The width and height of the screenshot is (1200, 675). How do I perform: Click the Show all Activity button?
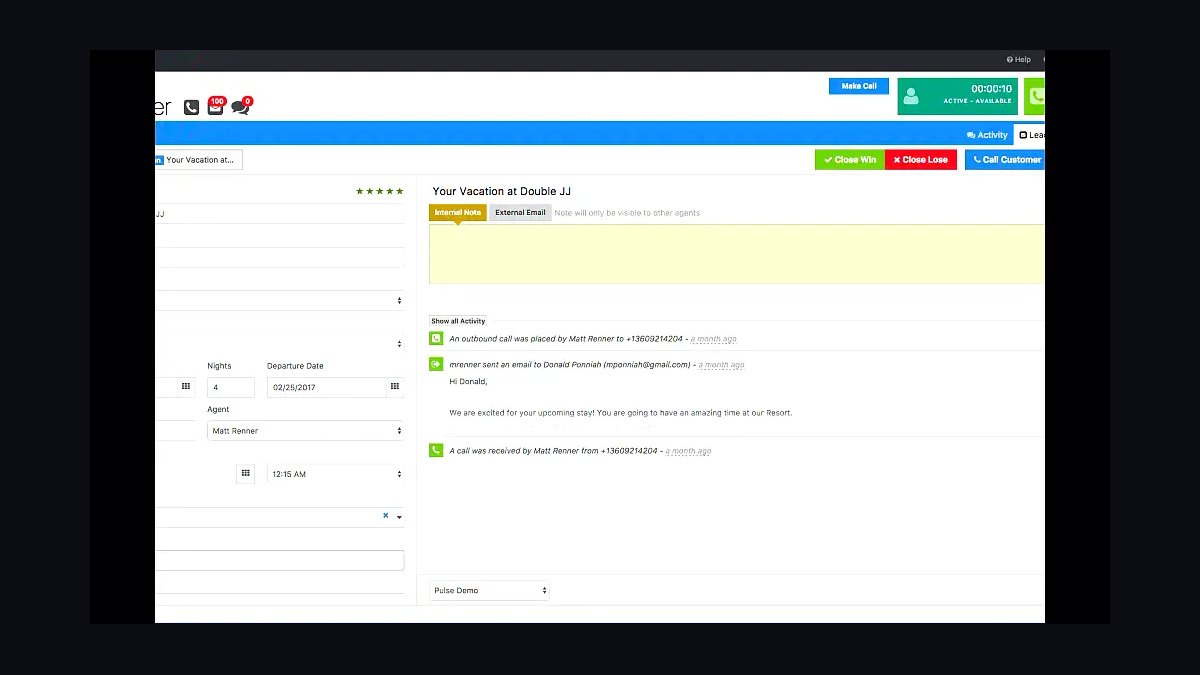click(458, 321)
